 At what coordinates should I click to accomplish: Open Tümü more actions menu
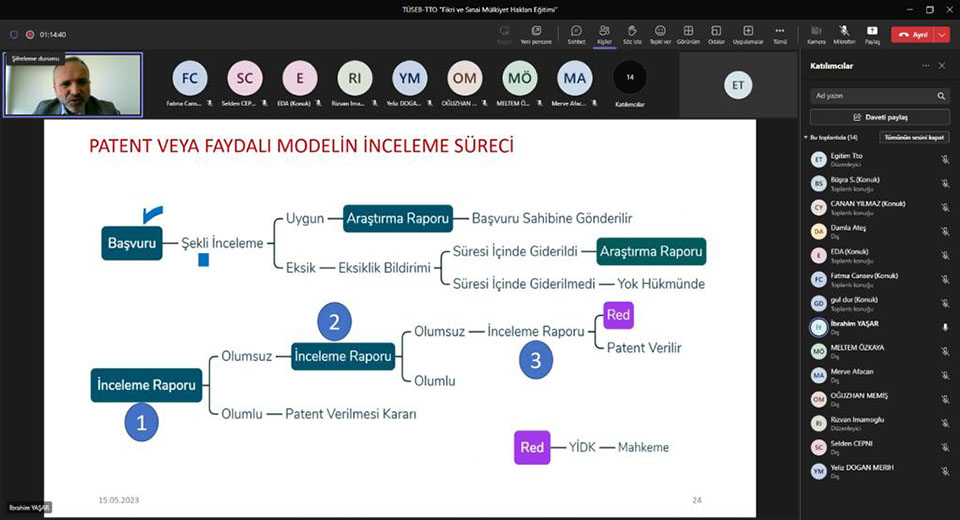[x=780, y=34]
